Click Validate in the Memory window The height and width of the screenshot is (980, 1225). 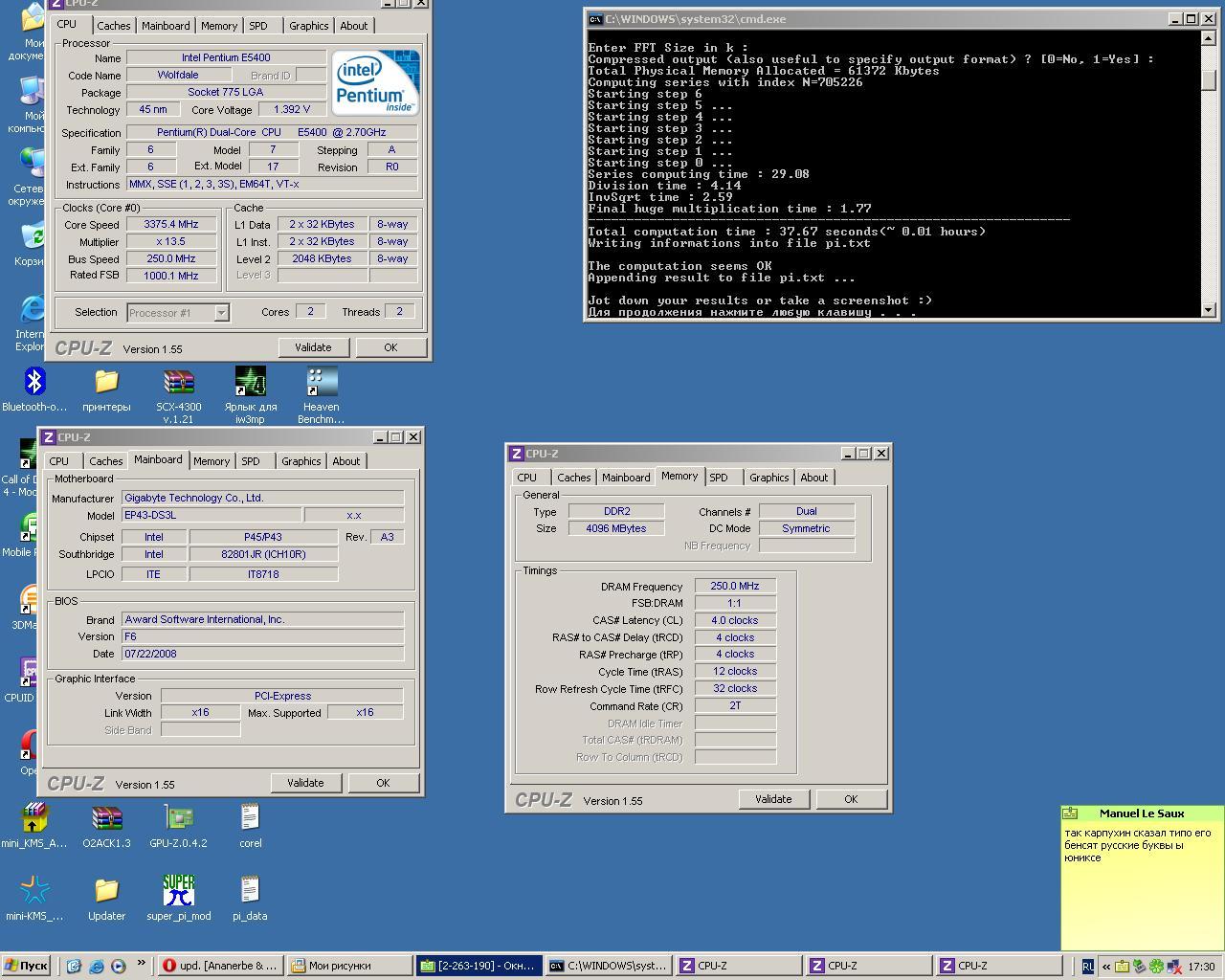(773, 799)
